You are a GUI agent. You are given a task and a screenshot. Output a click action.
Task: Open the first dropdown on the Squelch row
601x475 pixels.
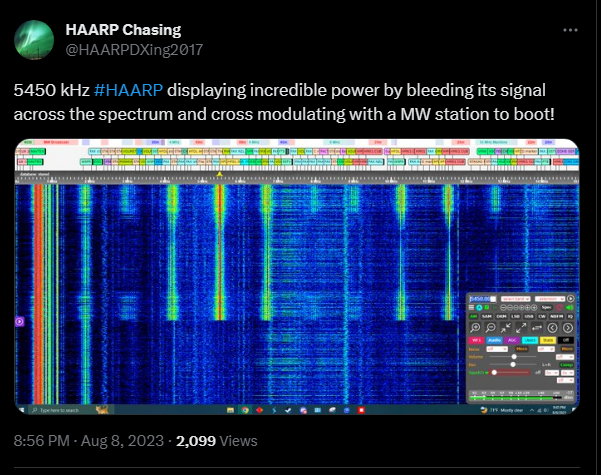(x=552, y=373)
